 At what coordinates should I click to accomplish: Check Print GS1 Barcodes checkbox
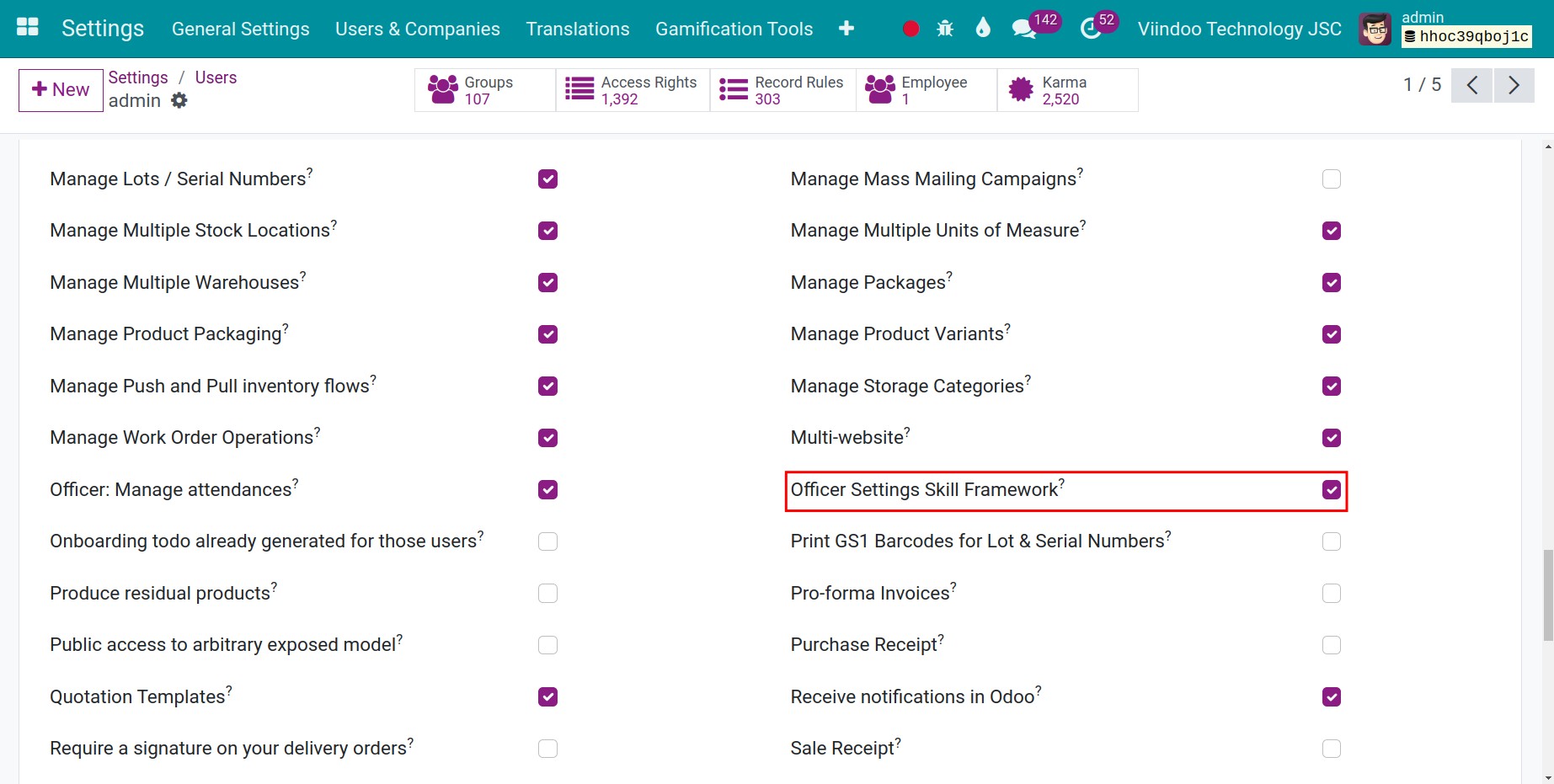[1332, 541]
